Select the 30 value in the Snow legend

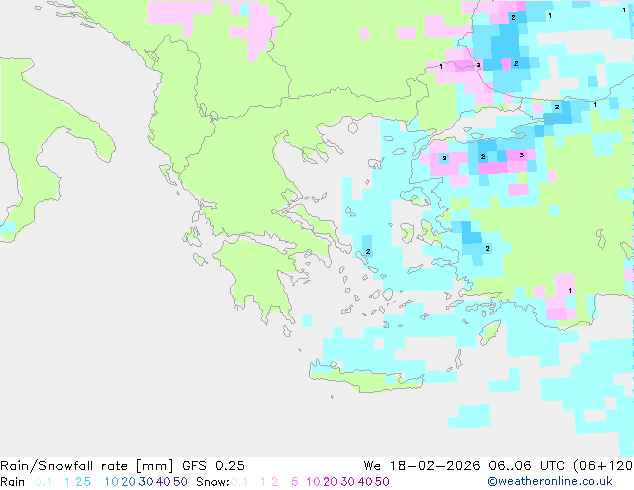click(348, 482)
